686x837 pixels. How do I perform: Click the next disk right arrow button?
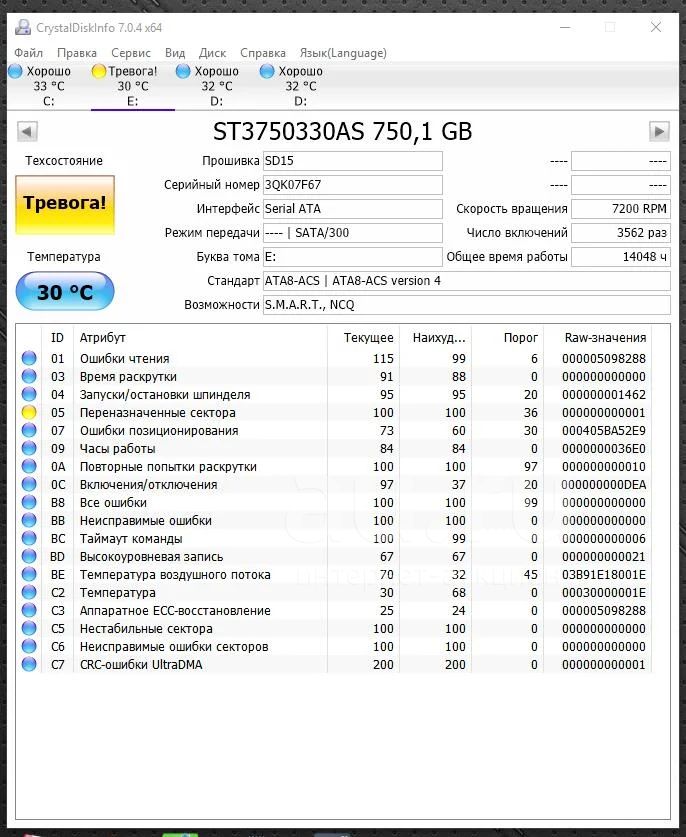tap(659, 131)
